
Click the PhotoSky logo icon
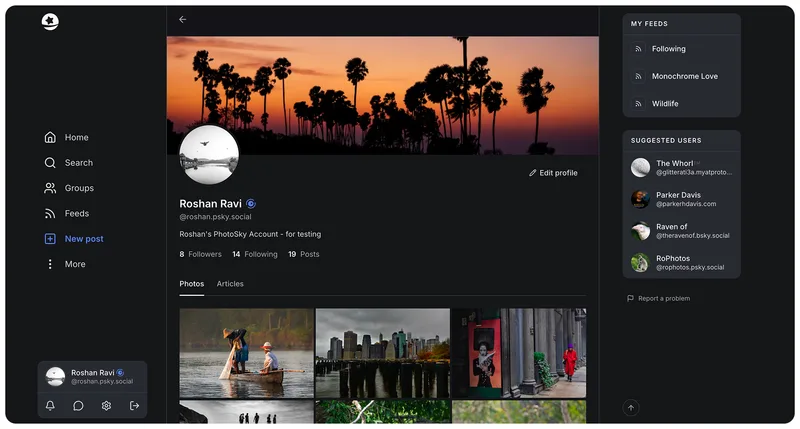(50, 21)
